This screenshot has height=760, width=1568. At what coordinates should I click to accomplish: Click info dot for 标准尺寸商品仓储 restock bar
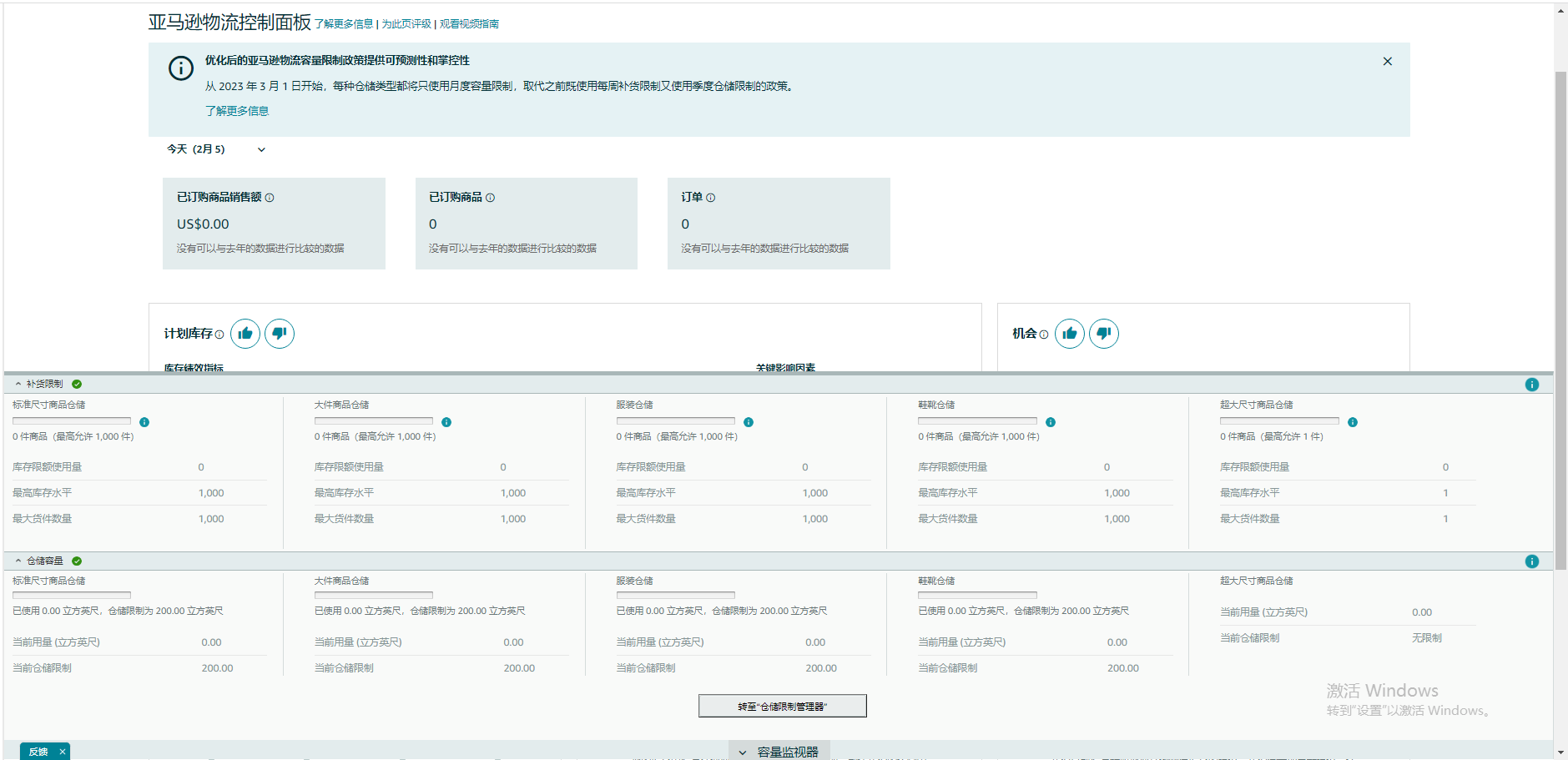[144, 422]
